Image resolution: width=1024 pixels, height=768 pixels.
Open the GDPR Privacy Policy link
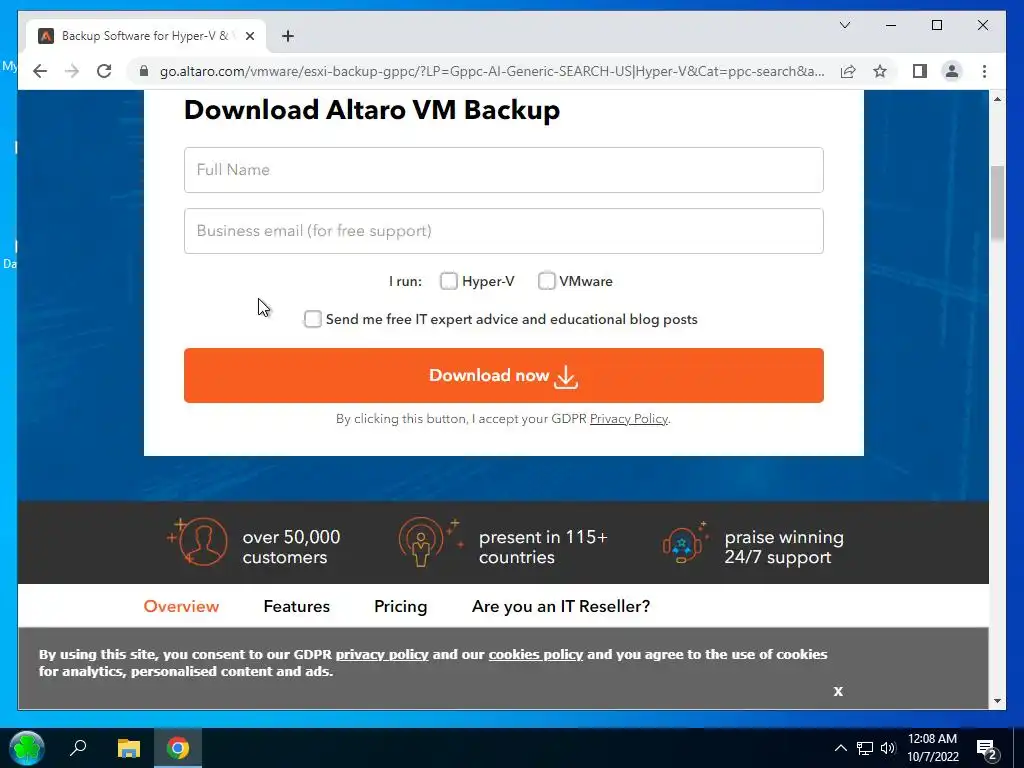click(x=628, y=419)
